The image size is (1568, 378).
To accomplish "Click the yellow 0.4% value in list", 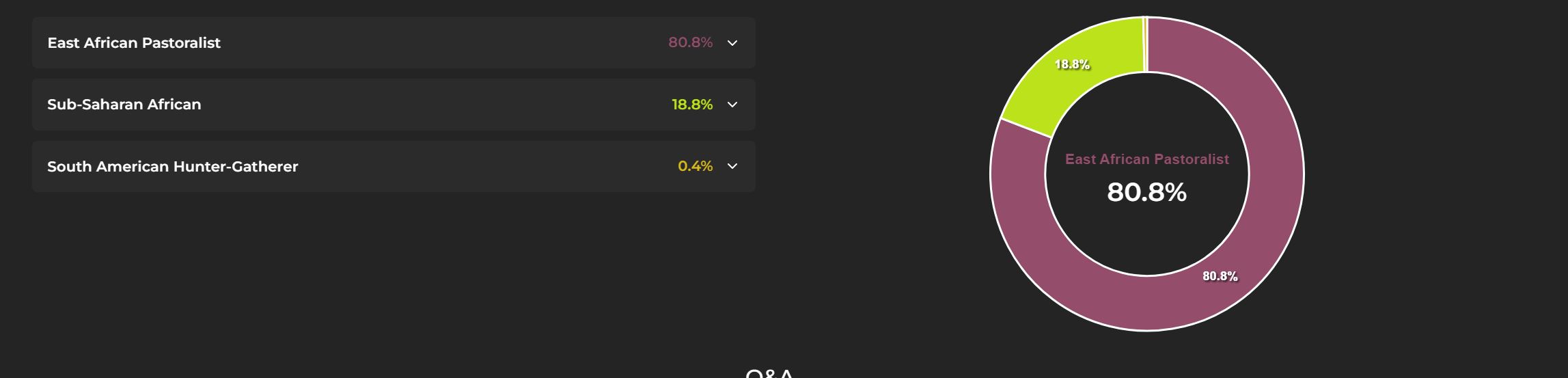I will pos(695,166).
